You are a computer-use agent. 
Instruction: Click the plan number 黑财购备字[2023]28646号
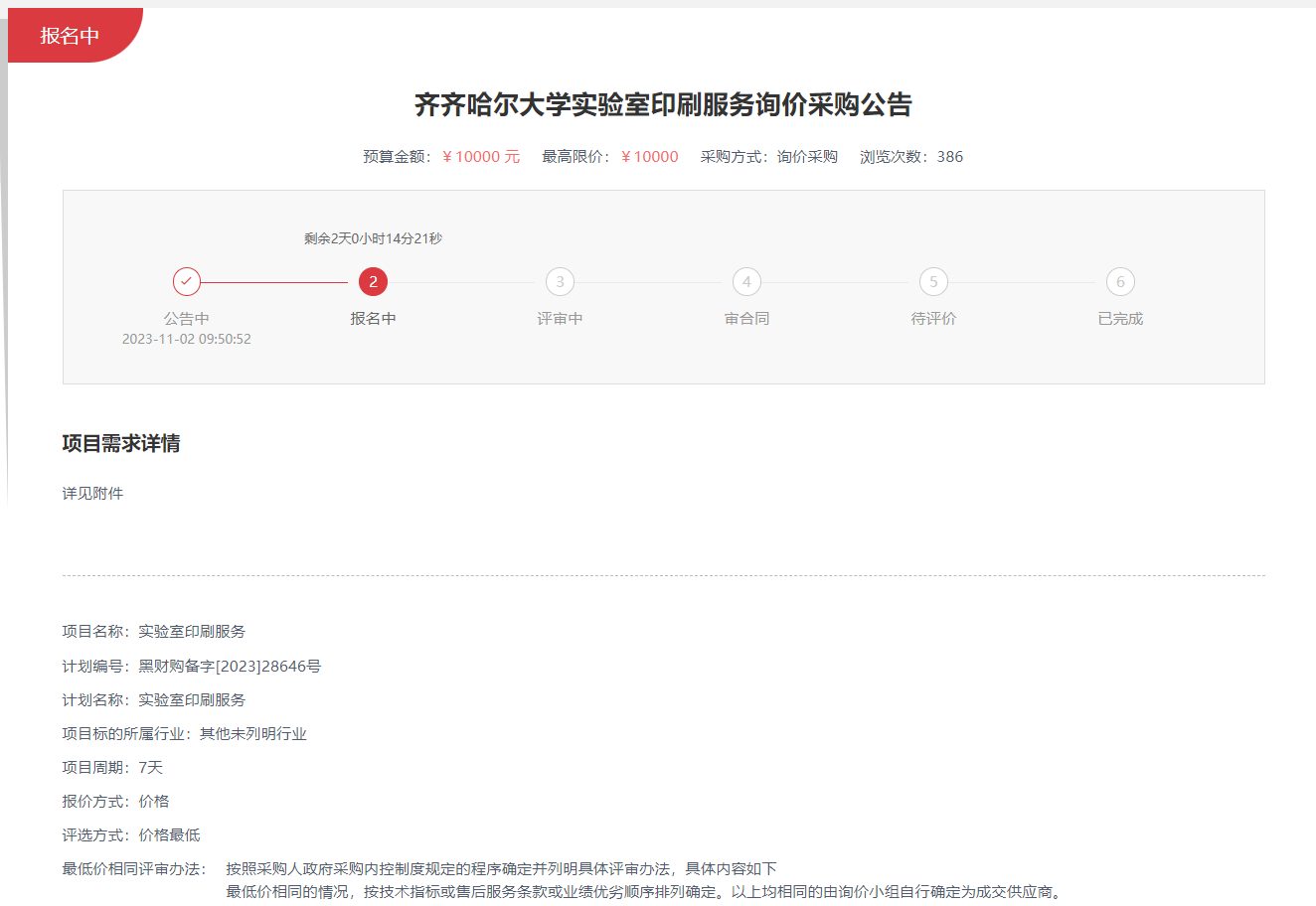coord(230,667)
